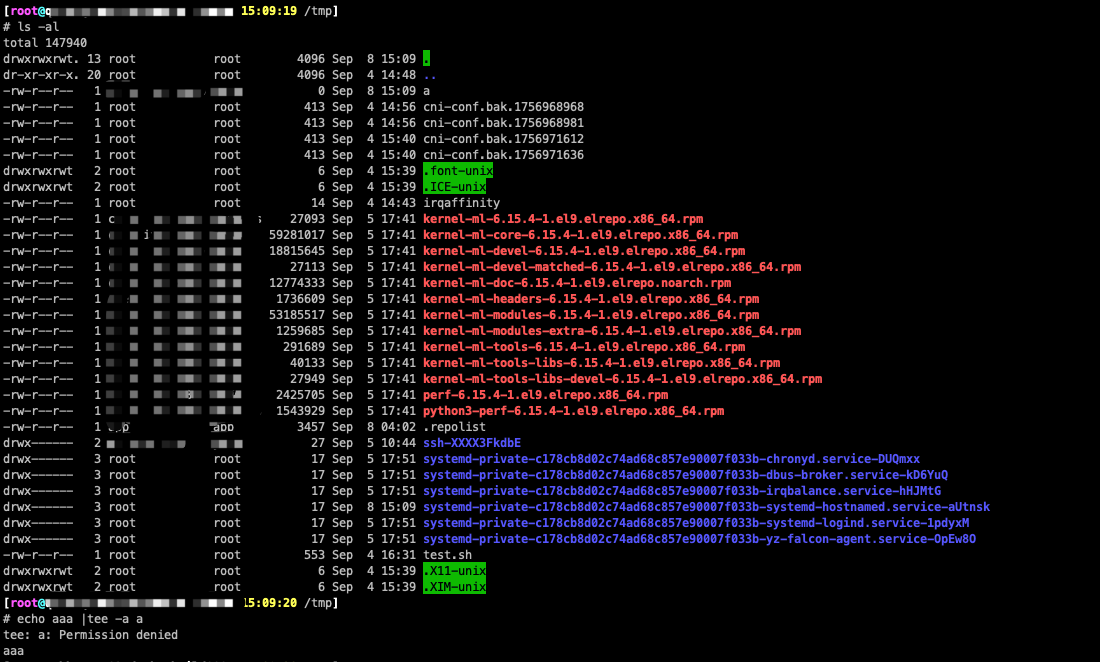The height and width of the screenshot is (662, 1100).
Task: Click python3-perf-6.15.4-1 rpm filename
Action: coord(573,411)
